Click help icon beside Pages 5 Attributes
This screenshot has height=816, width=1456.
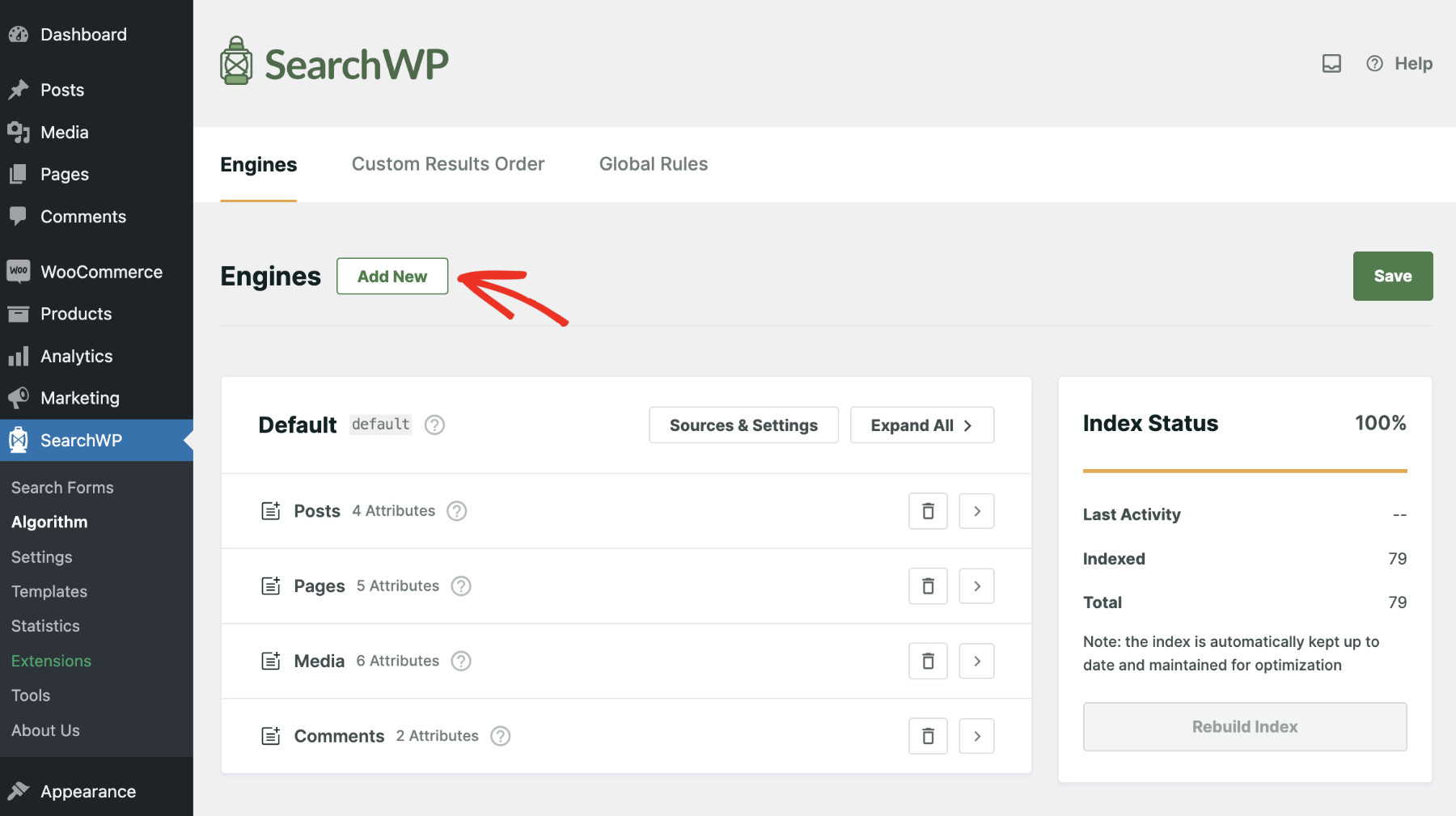coord(461,586)
